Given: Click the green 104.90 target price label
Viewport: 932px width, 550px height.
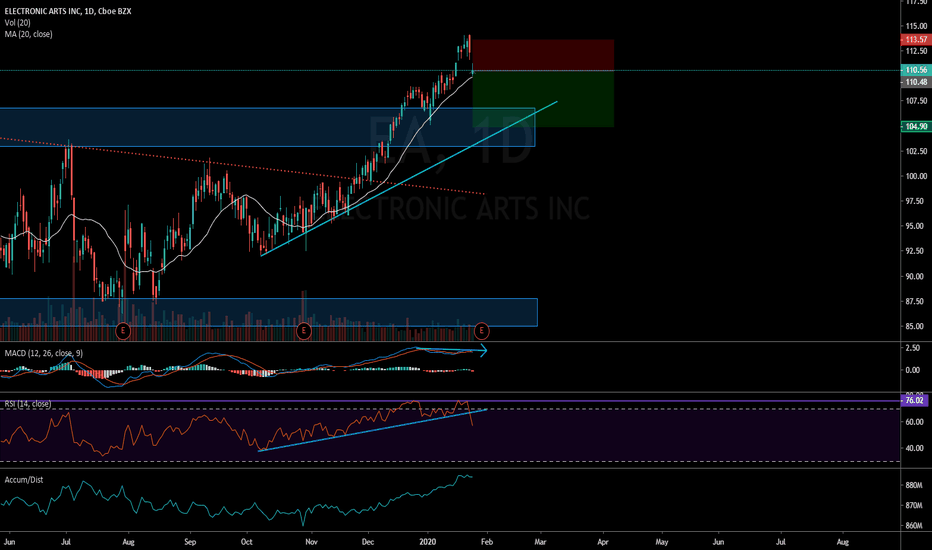Looking at the screenshot, I should click(x=915, y=126).
